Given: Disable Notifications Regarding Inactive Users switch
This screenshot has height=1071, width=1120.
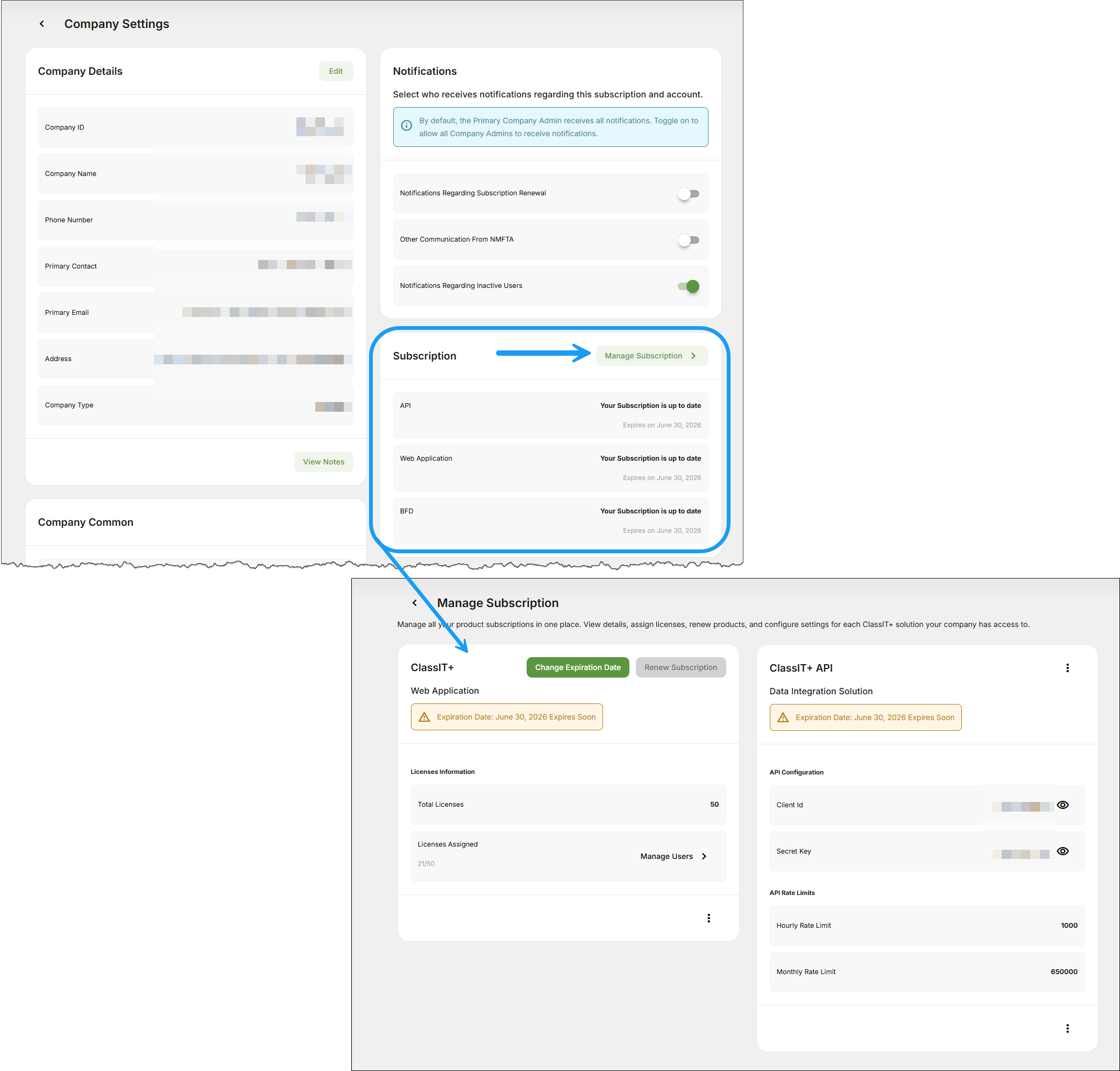Looking at the screenshot, I should tap(688, 287).
